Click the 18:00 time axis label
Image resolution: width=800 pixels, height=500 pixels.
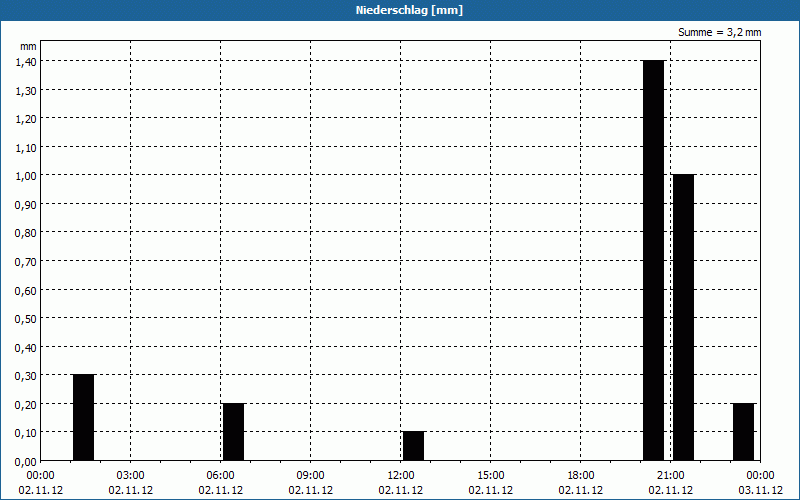(x=580, y=475)
